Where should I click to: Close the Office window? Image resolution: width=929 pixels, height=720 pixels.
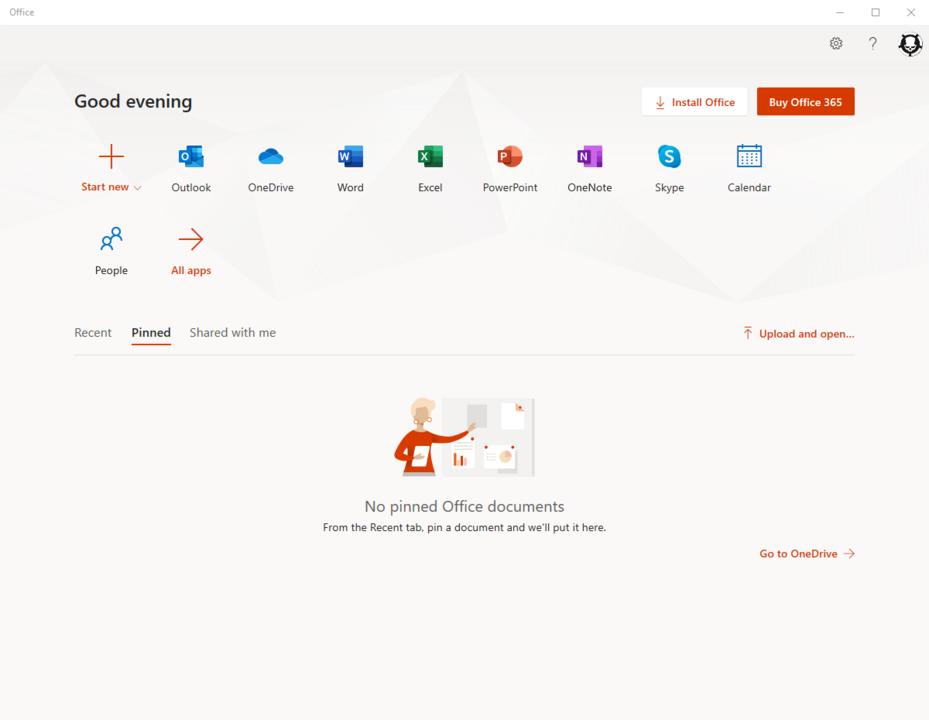click(911, 12)
